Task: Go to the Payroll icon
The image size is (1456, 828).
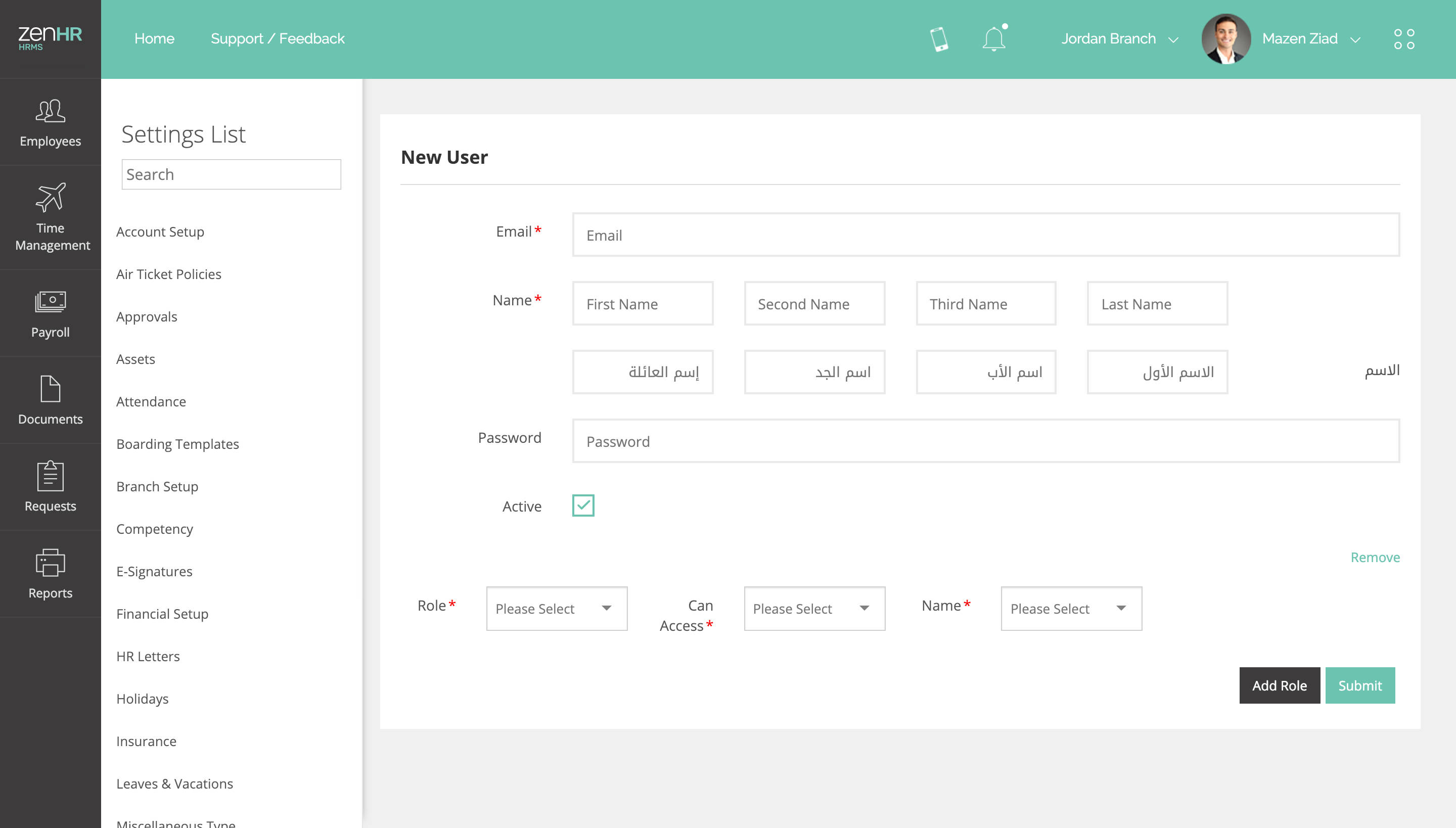Action: 50,301
